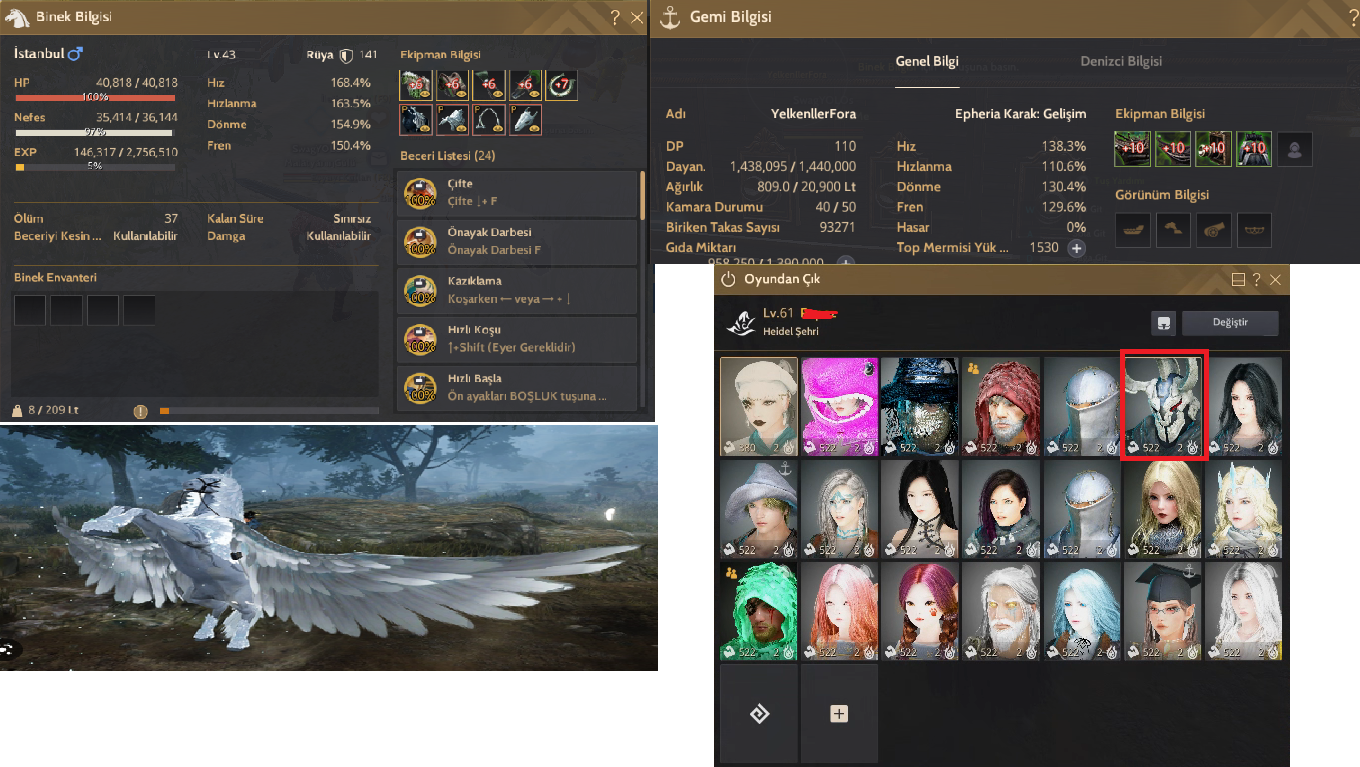The image size is (1360, 767).
Task: Choose the white-bearded old man portrait
Action: pos(1001,612)
